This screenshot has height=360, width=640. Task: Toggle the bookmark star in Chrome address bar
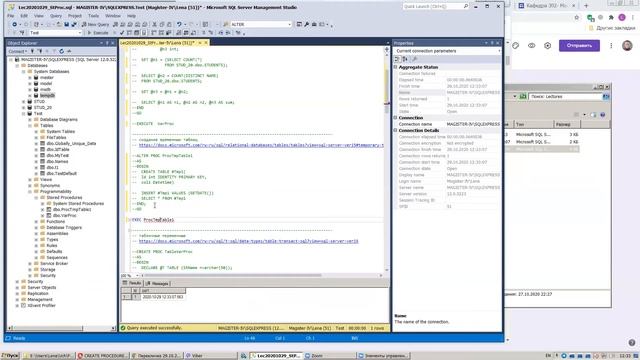point(577,18)
